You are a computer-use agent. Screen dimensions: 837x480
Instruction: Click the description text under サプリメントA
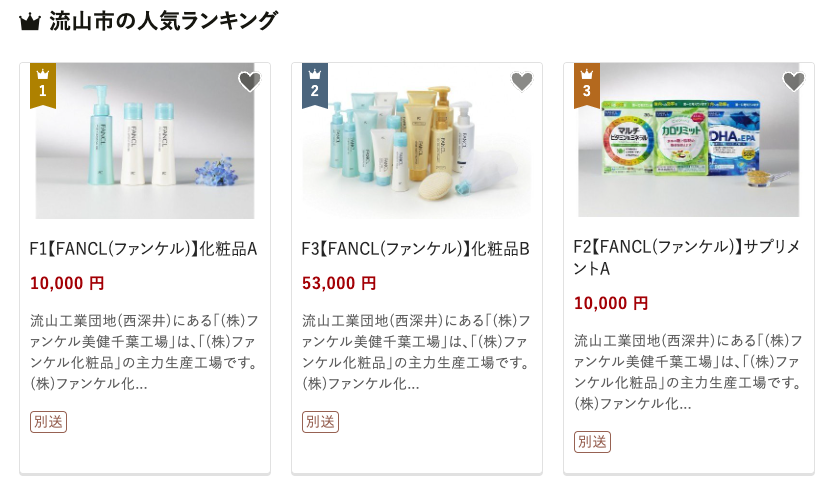688,372
